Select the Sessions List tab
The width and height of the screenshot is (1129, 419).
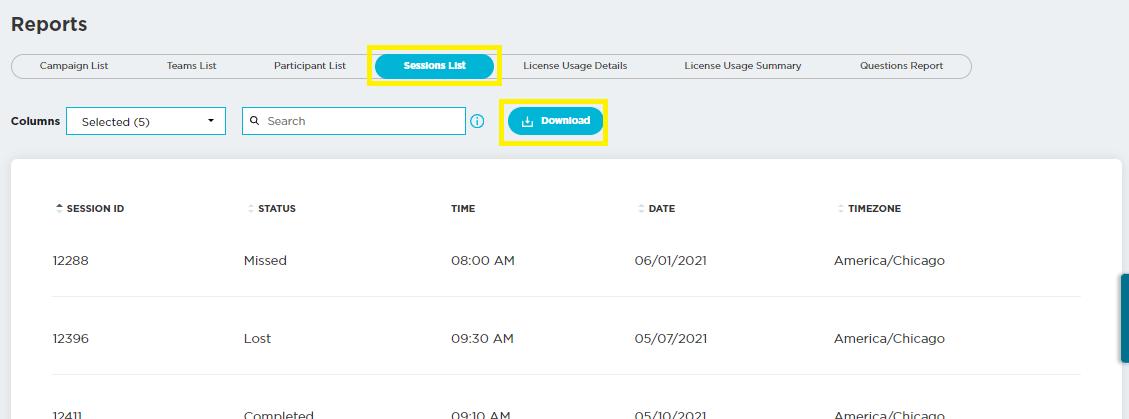434,66
